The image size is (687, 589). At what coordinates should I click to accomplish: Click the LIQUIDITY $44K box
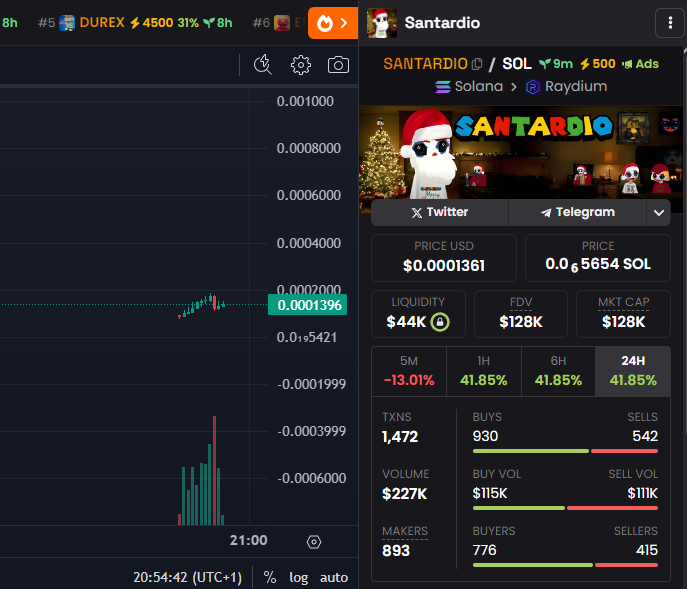click(x=418, y=314)
